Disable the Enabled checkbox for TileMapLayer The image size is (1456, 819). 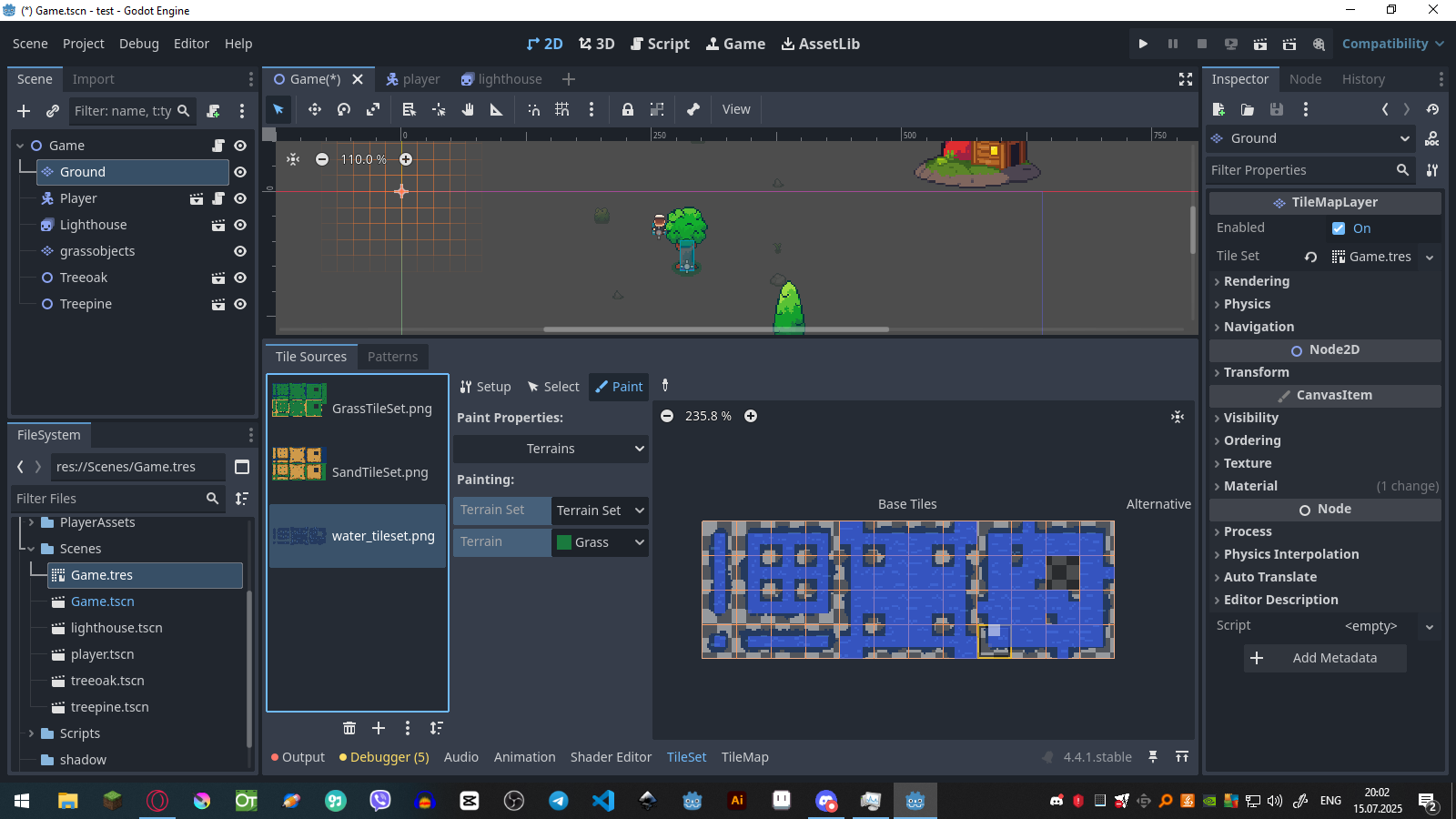click(x=1339, y=227)
